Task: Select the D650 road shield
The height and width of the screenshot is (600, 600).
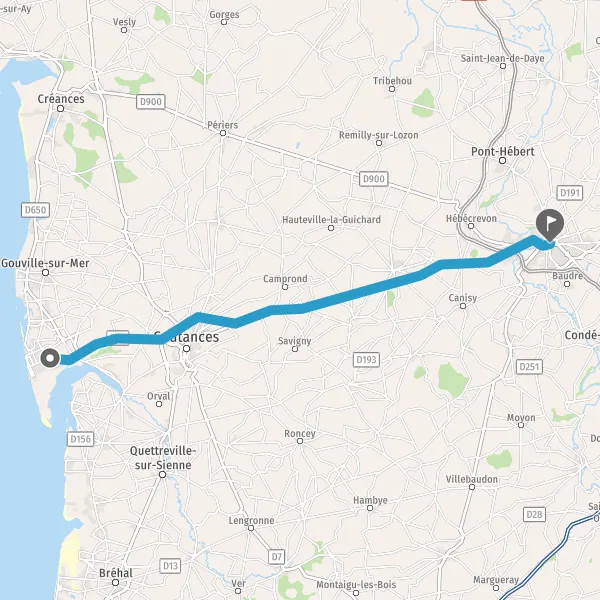Action: pyautogui.click(x=35, y=210)
